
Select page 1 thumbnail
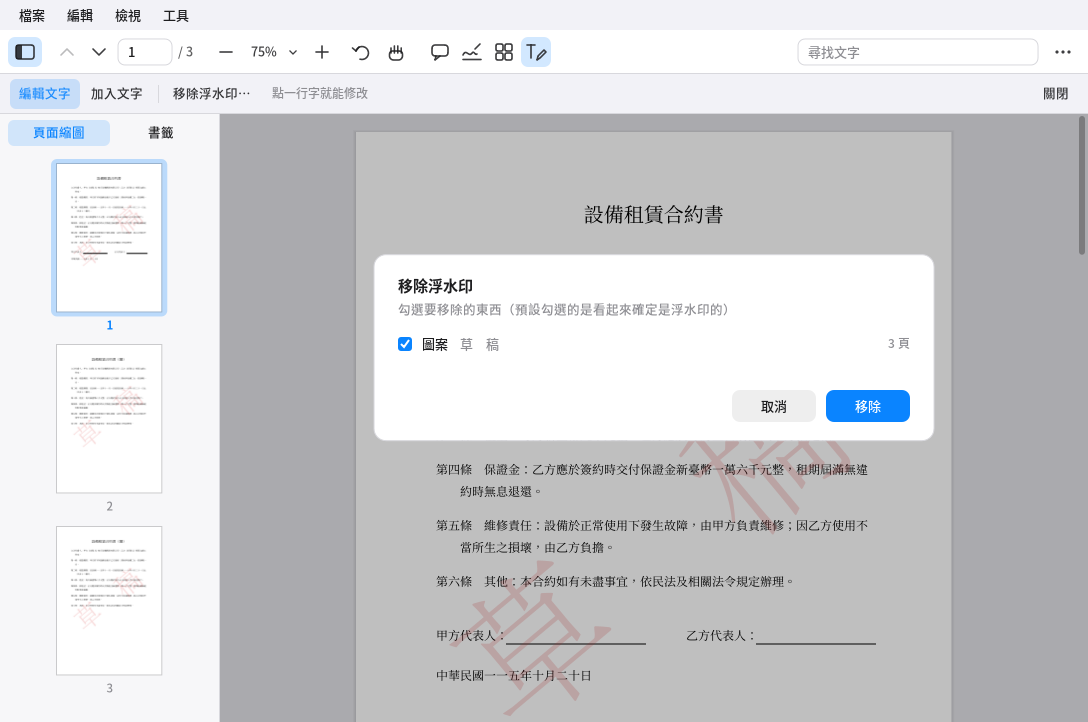(x=109, y=238)
